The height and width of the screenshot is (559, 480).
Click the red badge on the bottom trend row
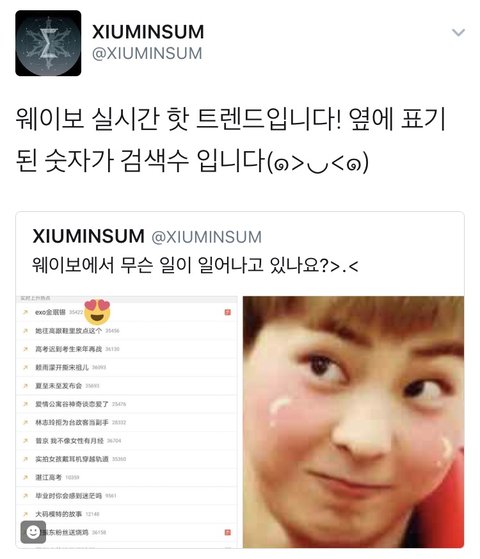228,532
